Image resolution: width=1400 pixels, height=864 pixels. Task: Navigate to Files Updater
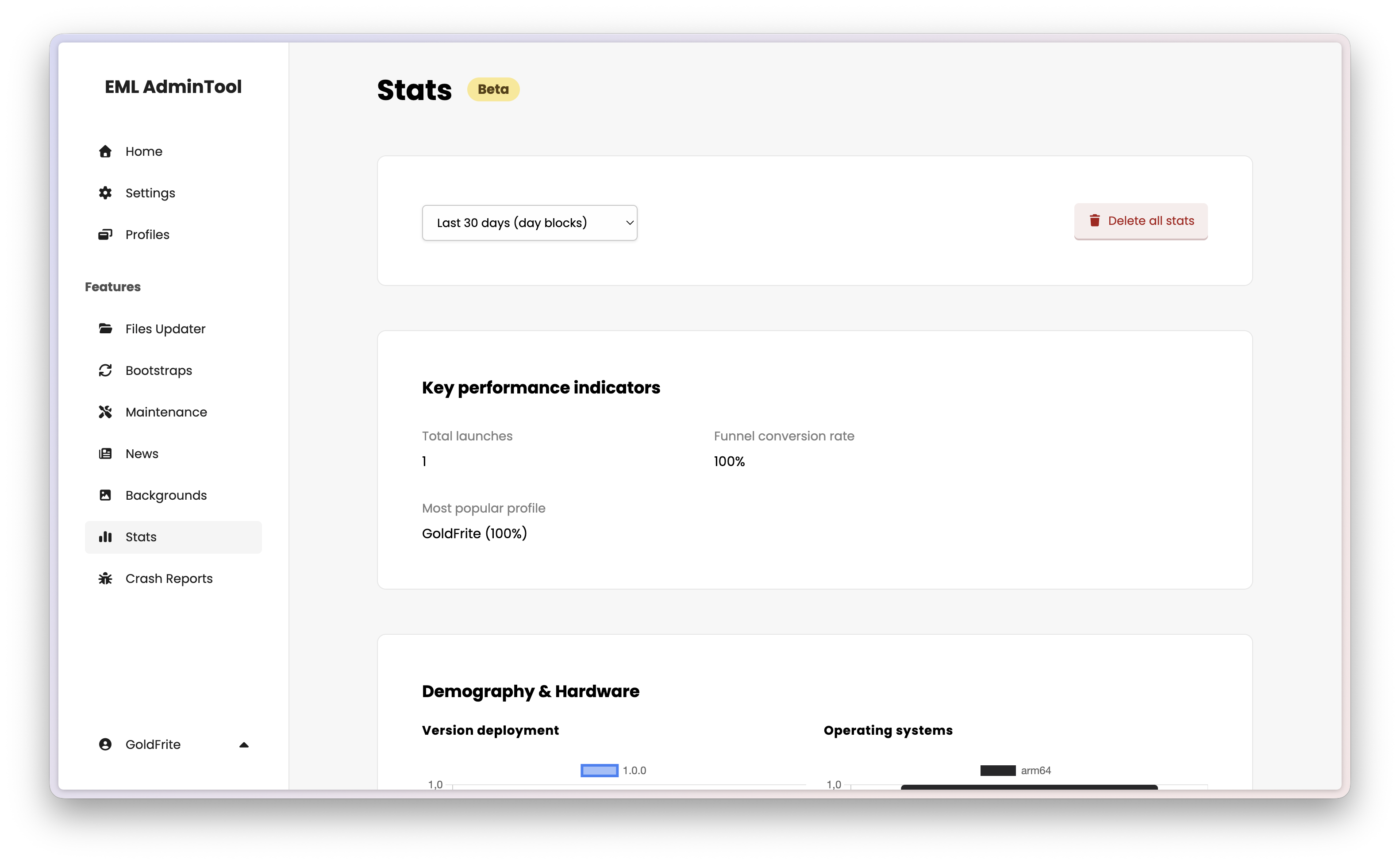coord(173,329)
